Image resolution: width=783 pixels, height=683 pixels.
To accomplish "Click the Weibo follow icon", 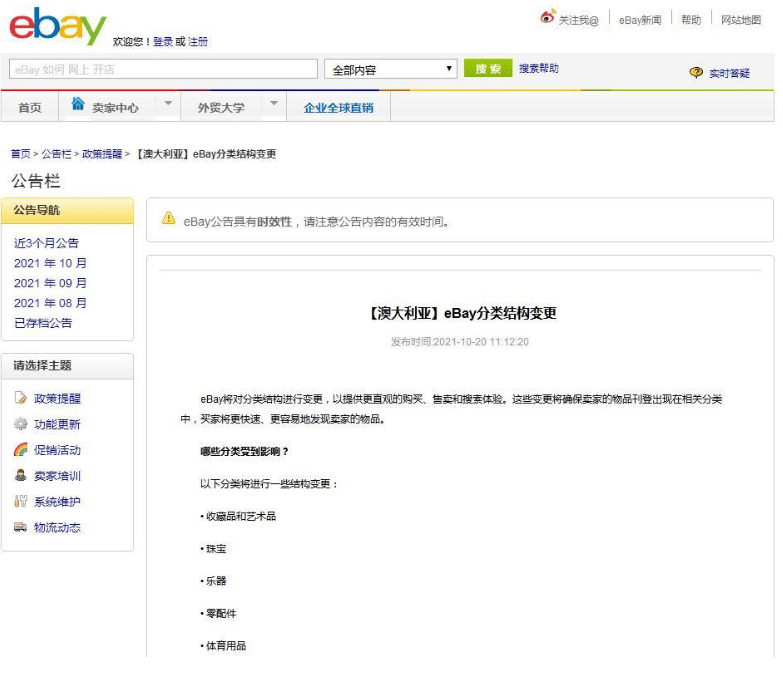I will point(548,17).
